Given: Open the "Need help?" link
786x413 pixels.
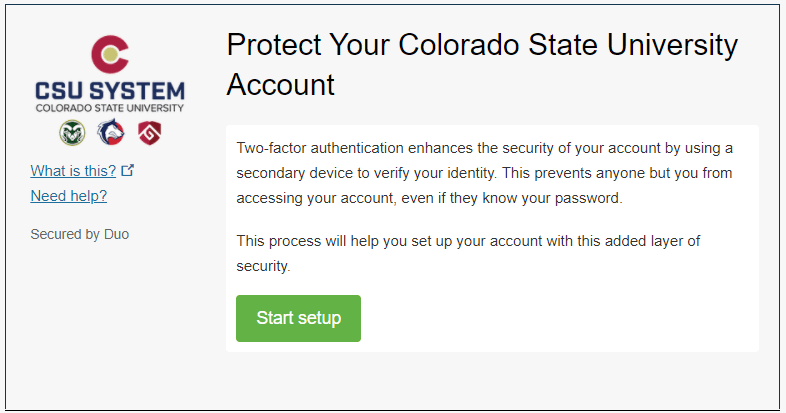Looking at the screenshot, I should pyautogui.click(x=69, y=195).
